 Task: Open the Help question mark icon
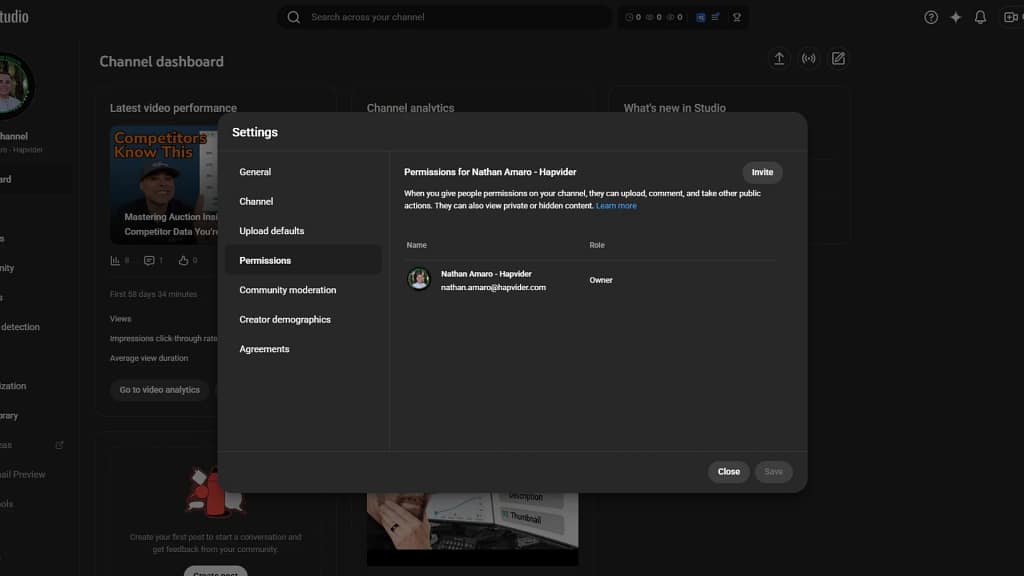click(x=931, y=18)
